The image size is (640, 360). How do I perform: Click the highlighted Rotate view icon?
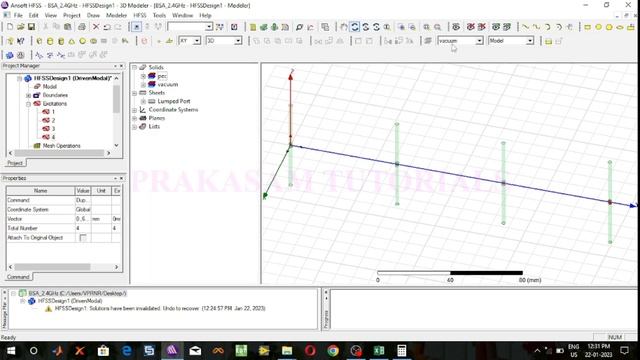pos(355,27)
